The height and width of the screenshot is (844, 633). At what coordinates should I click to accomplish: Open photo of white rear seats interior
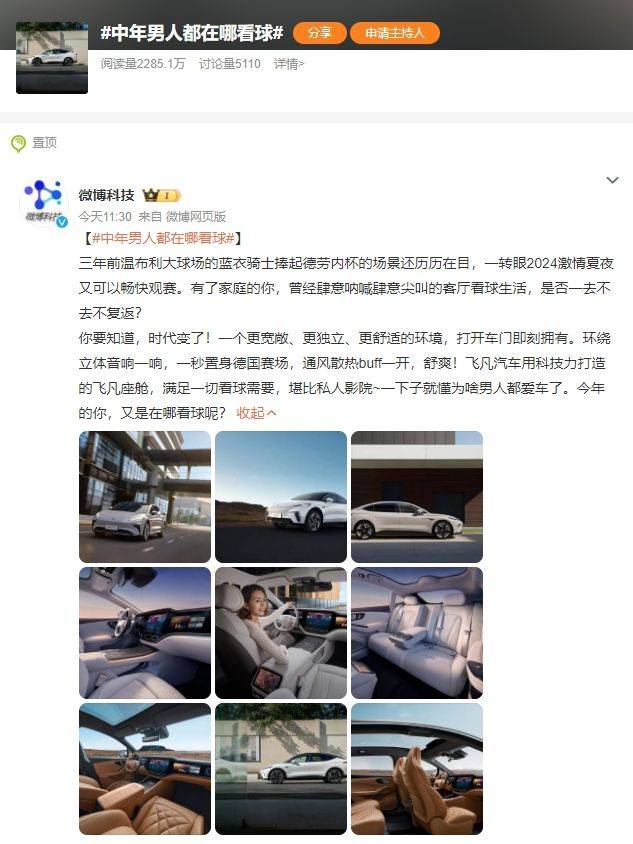pyautogui.click(x=417, y=633)
